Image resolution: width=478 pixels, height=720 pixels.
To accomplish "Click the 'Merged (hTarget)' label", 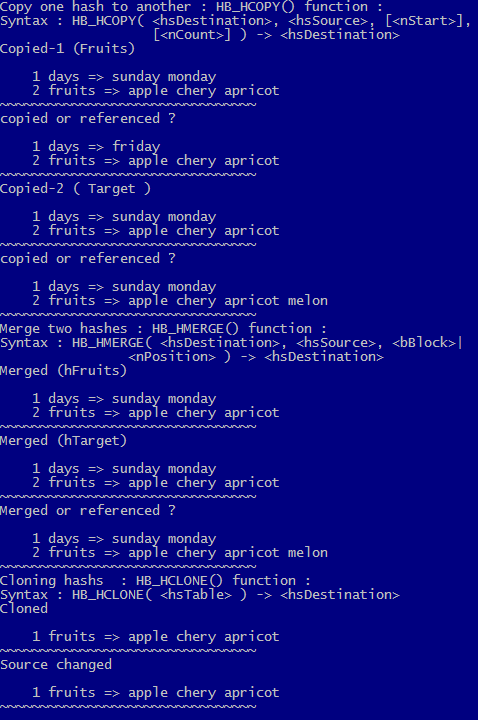I will [63, 441].
